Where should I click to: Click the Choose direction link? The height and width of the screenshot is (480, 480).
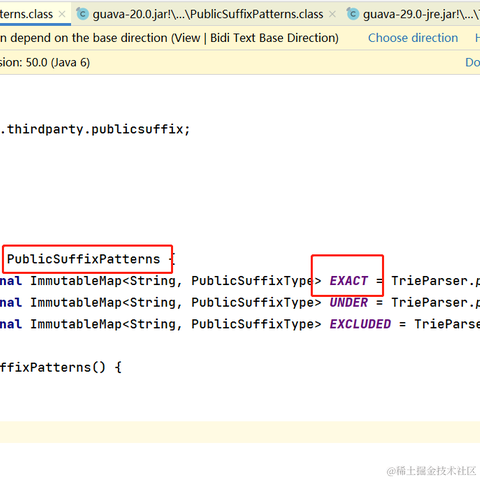click(413, 38)
